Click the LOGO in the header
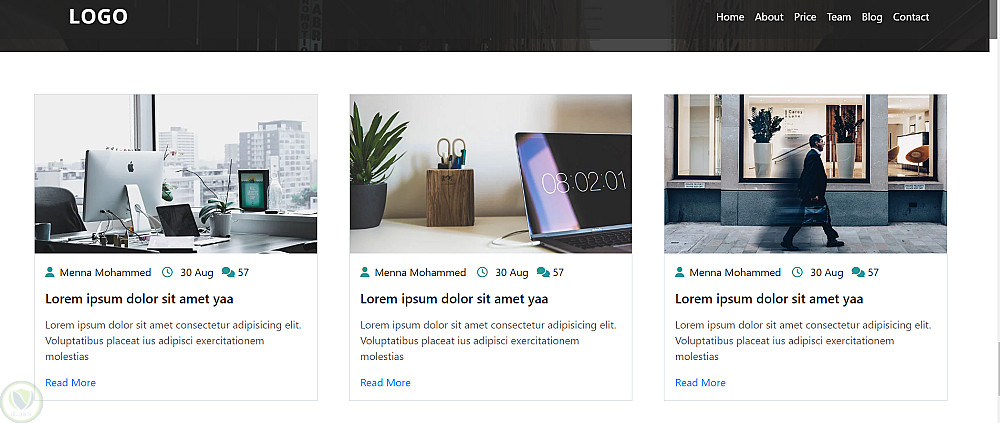Viewport: 1000px width, 423px height. click(x=98, y=17)
